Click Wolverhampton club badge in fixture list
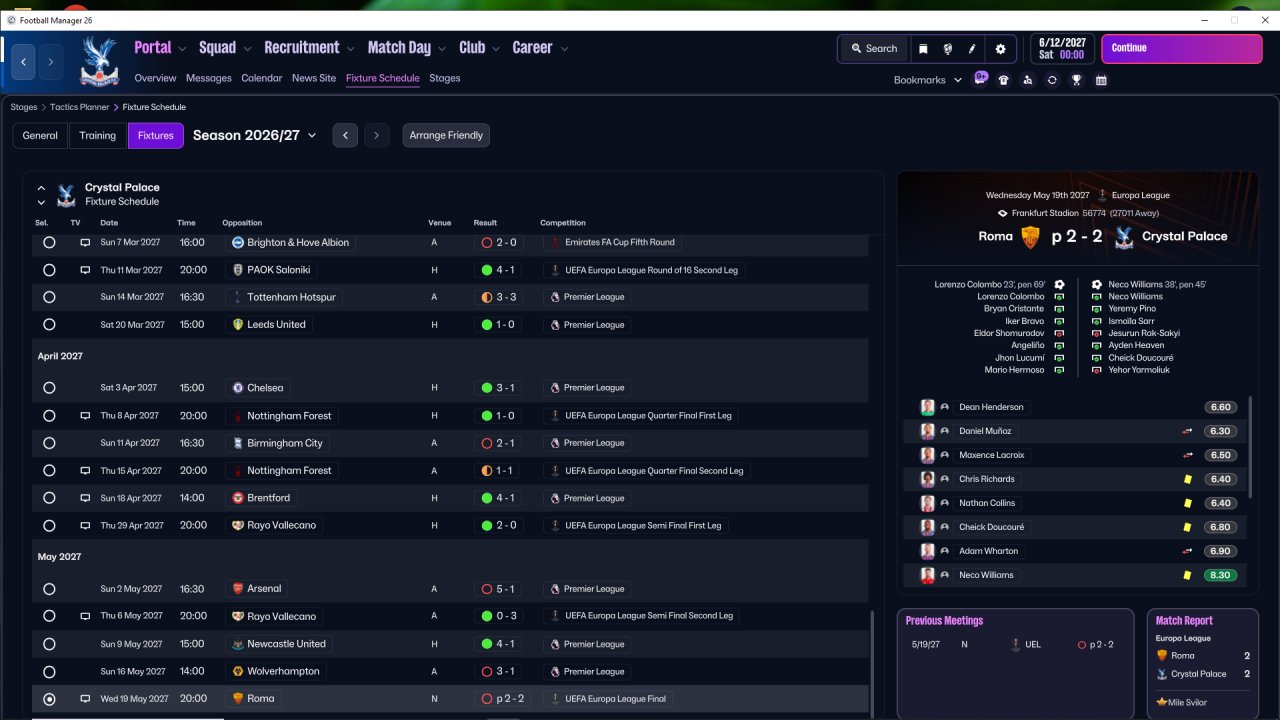Screen dimensions: 1280x720 238,672
